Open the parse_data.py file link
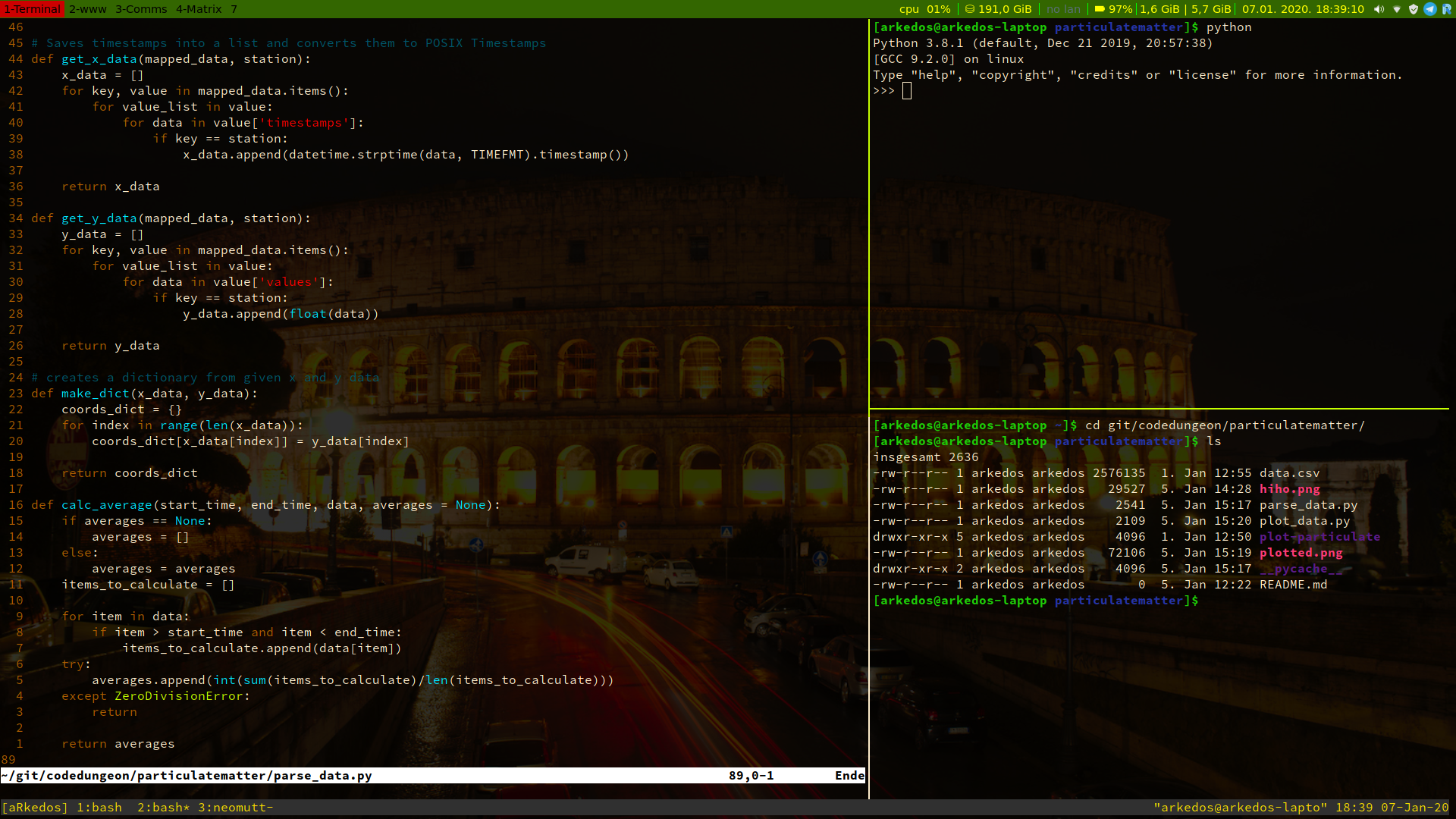The image size is (1456, 819). (x=1308, y=505)
